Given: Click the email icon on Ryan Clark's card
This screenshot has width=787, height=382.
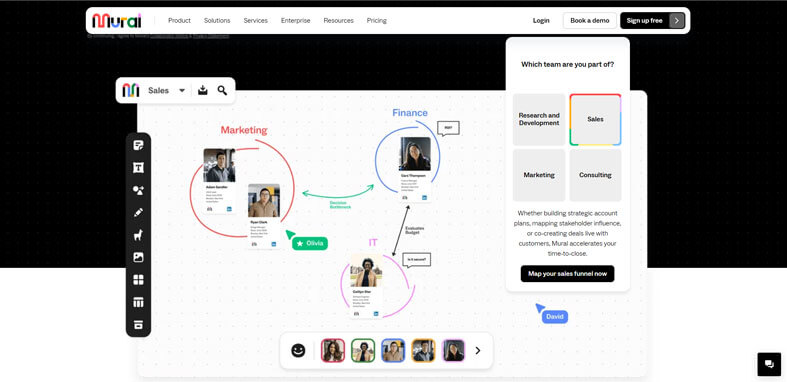Looking at the screenshot, I should [254, 244].
